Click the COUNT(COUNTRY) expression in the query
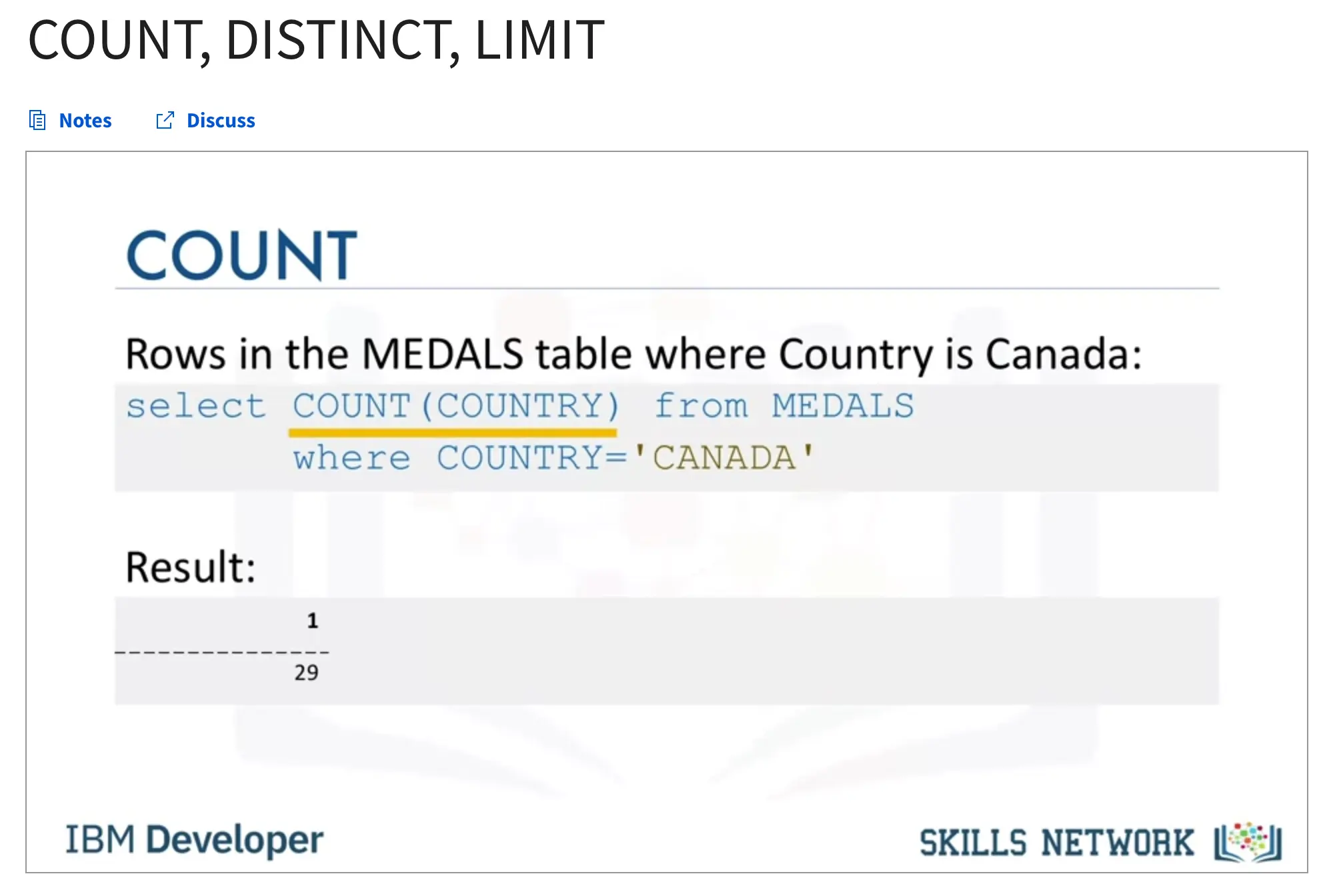 pyautogui.click(x=456, y=406)
